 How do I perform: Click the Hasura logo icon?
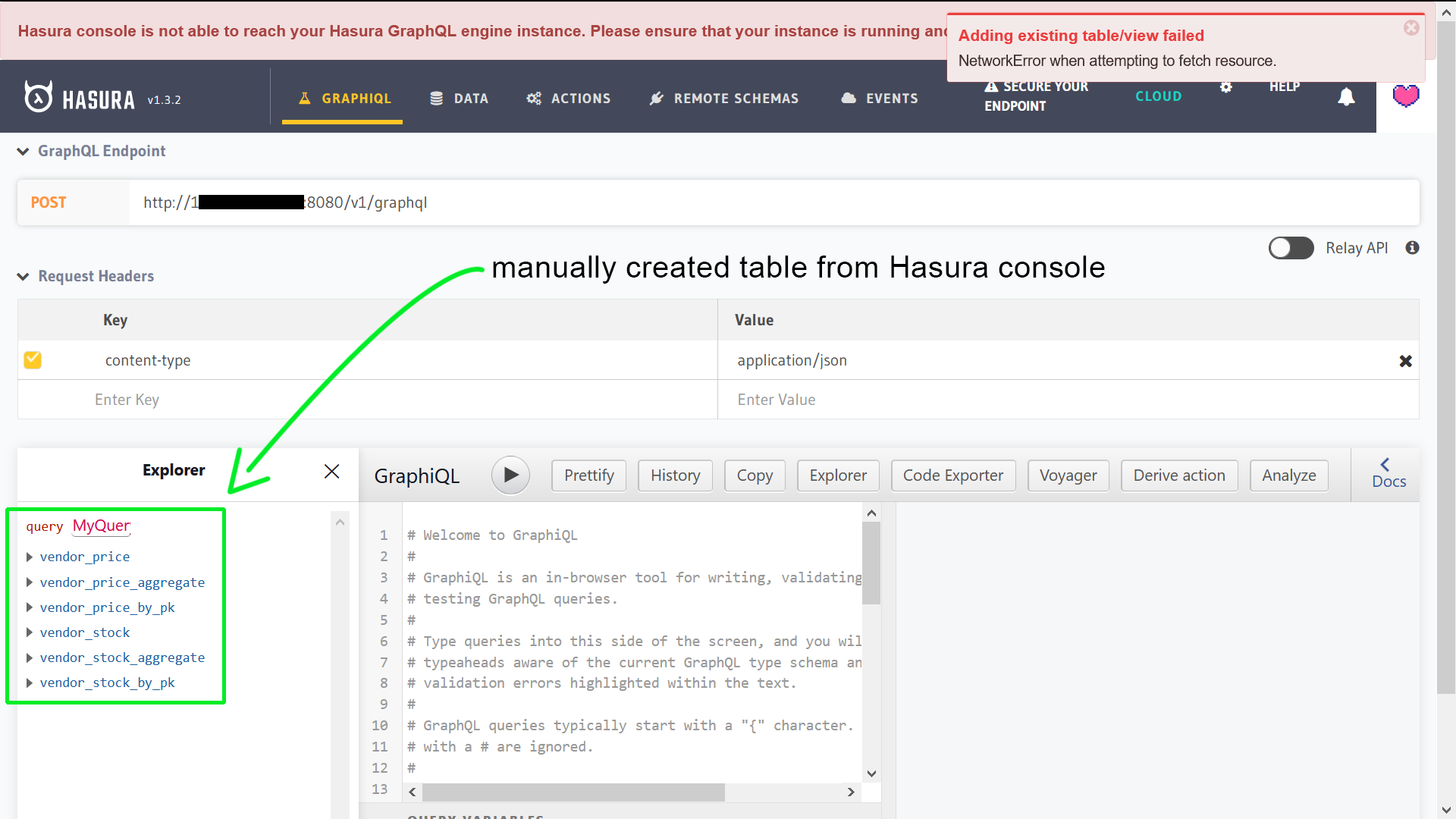pyautogui.click(x=37, y=96)
